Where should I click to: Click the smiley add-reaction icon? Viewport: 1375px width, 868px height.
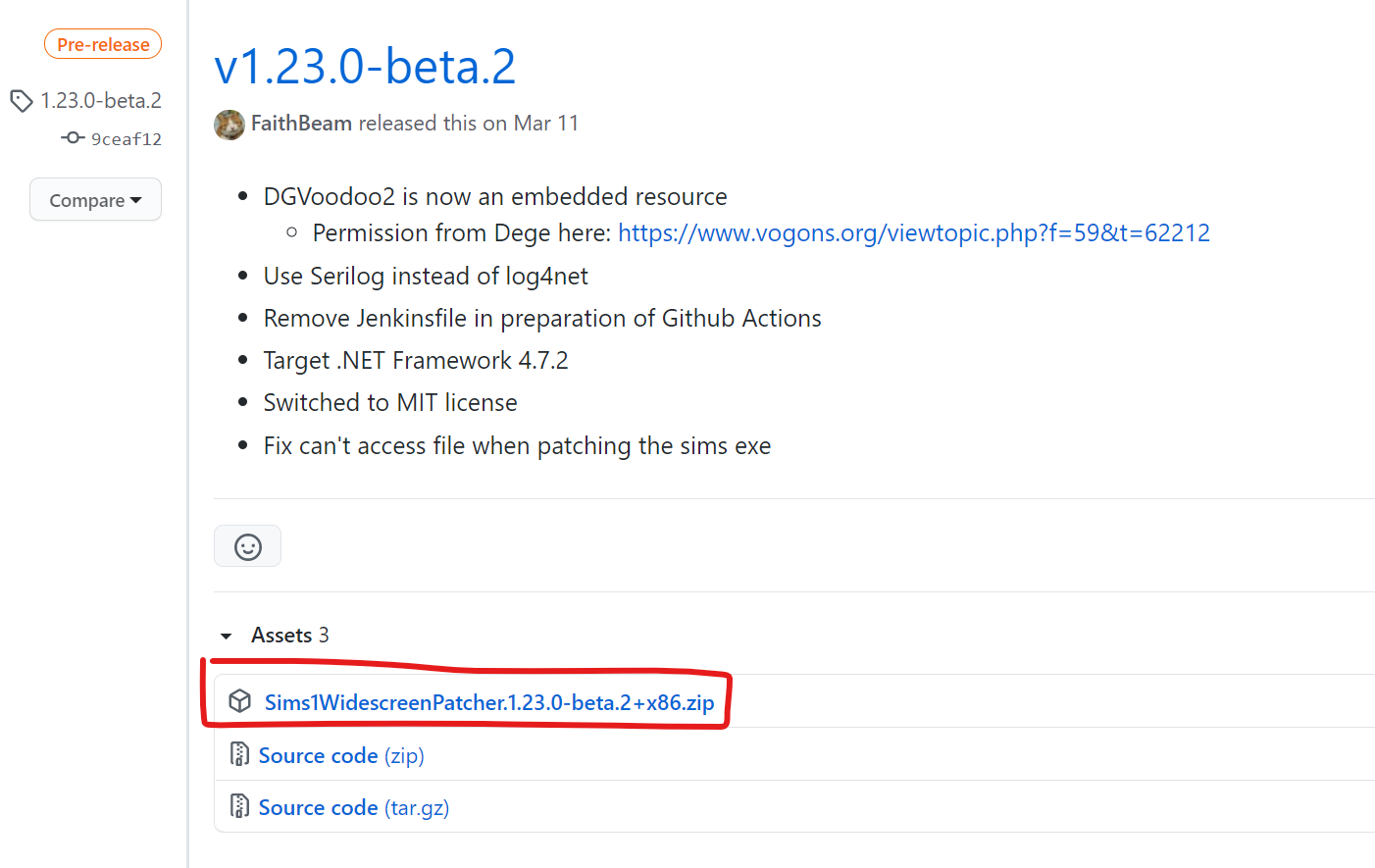point(248,546)
